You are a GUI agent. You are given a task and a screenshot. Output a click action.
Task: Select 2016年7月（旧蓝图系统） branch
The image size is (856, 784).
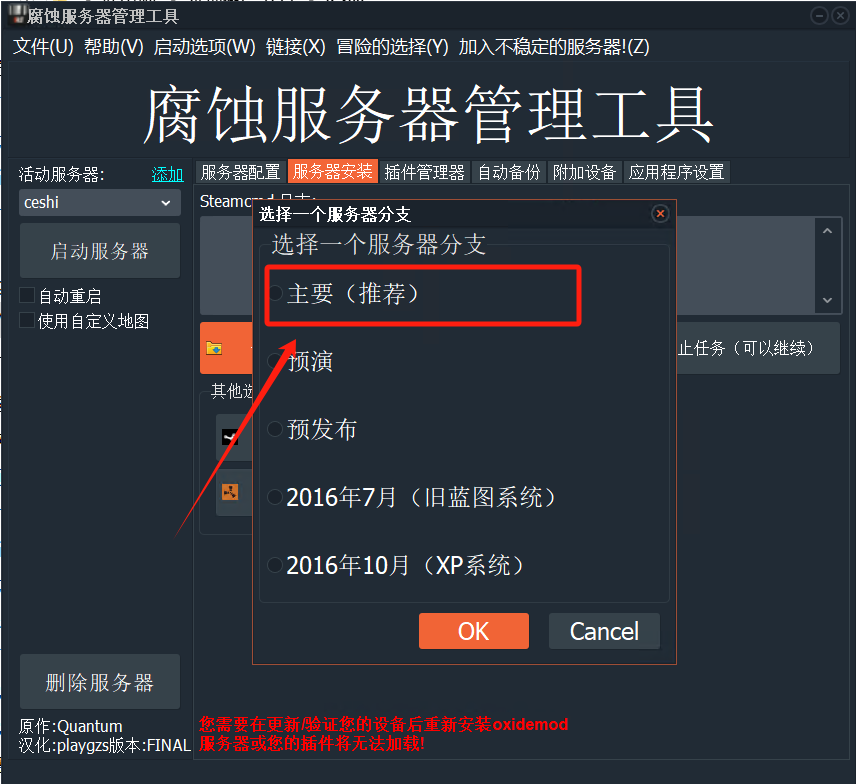[x=275, y=497]
